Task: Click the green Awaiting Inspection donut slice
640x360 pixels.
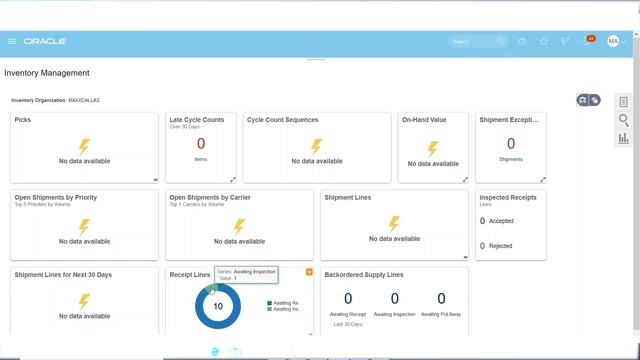Action: coord(212,289)
